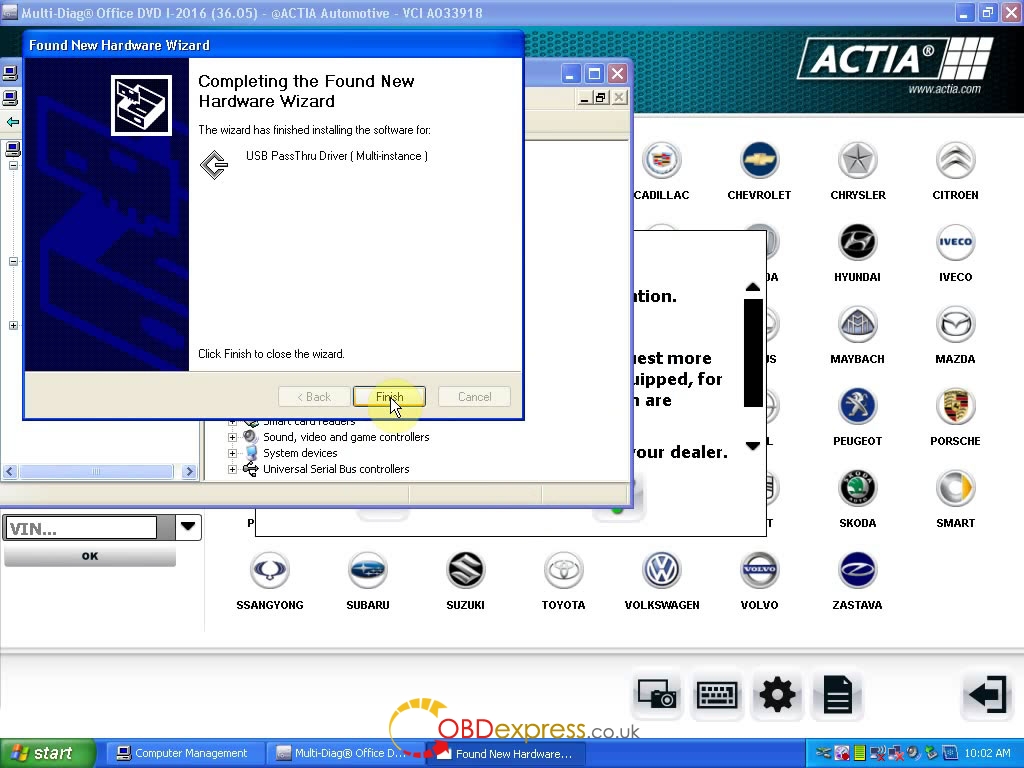
Task: Select the Toyota brand icon
Action: [x=563, y=571]
